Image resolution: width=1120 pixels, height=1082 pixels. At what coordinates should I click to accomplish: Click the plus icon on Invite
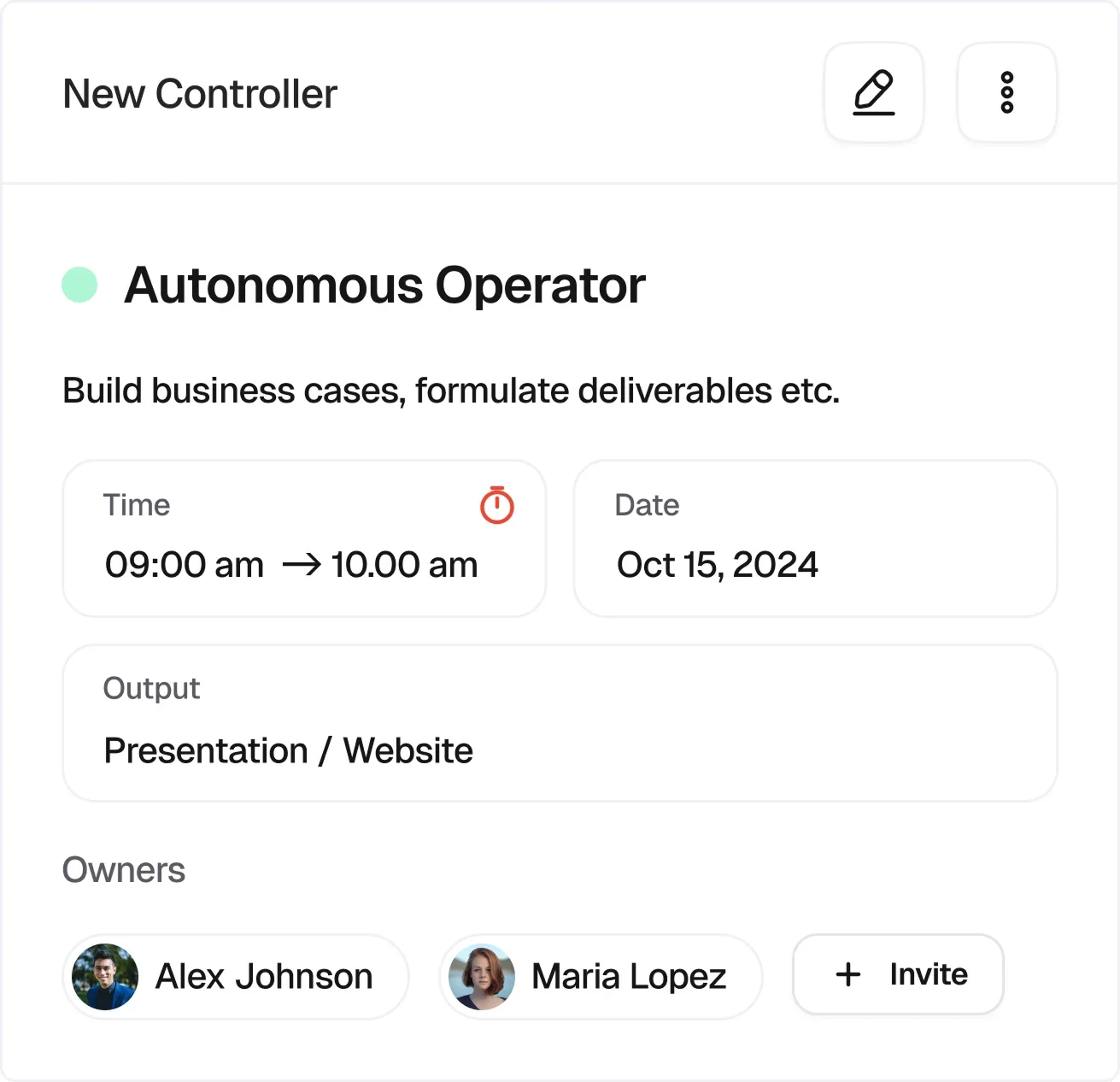(x=847, y=974)
